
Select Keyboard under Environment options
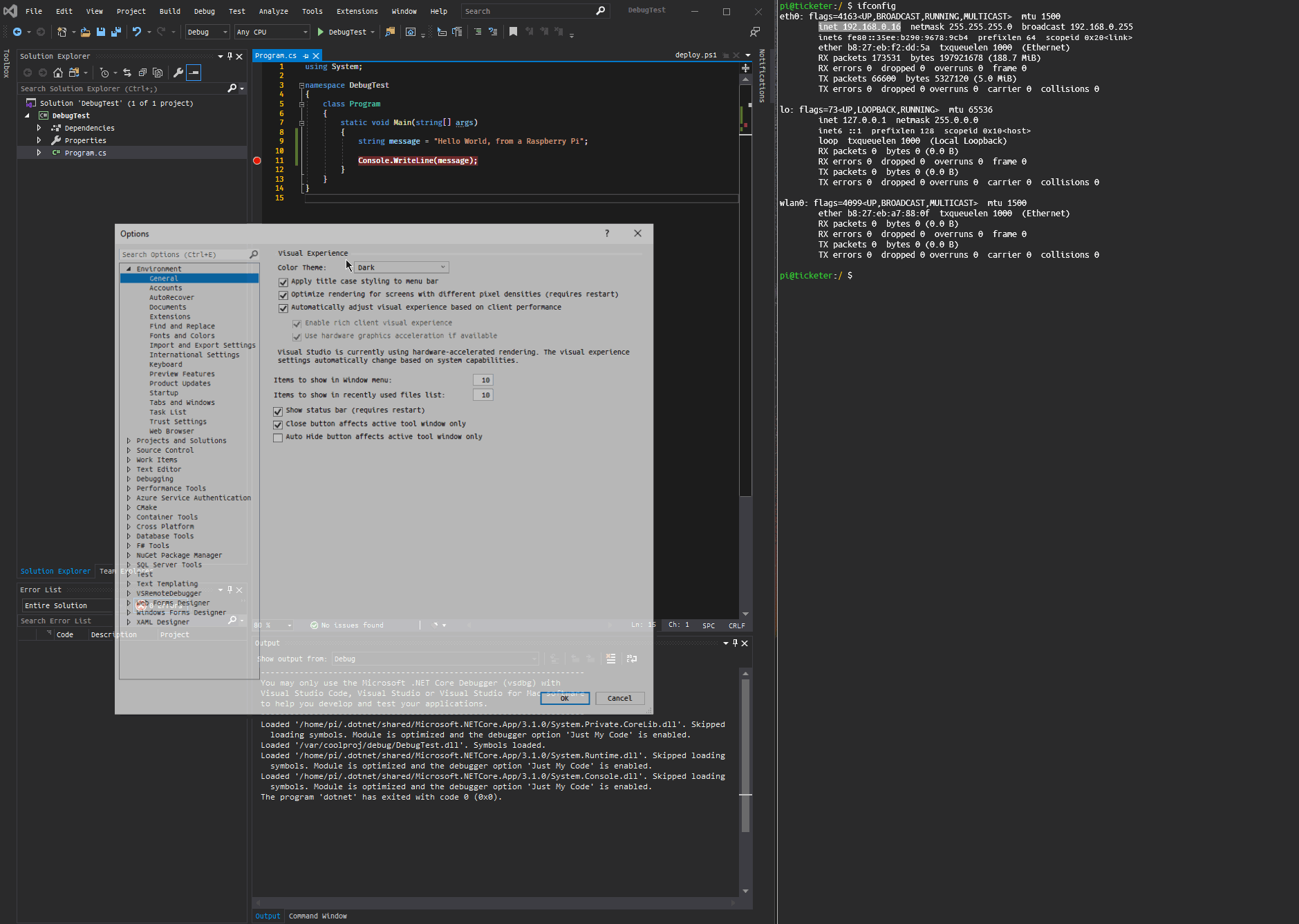point(166,364)
